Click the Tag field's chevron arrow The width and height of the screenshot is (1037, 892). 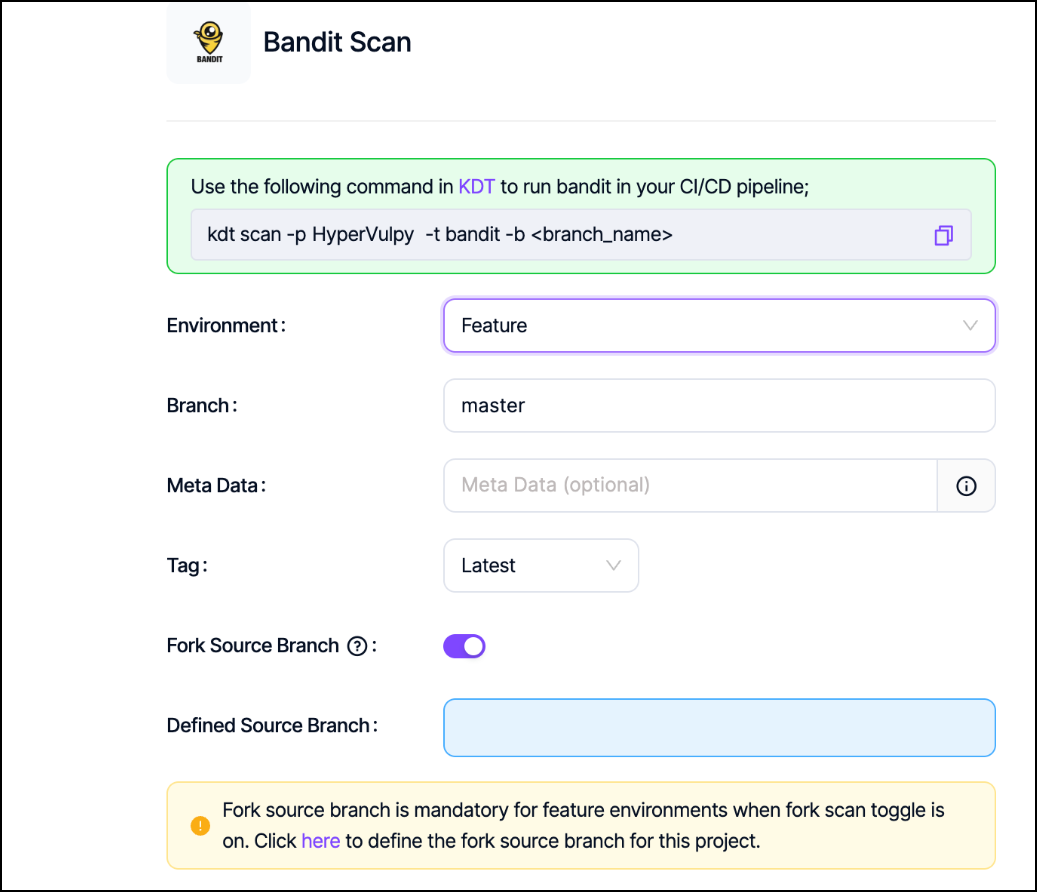point(614,566)
